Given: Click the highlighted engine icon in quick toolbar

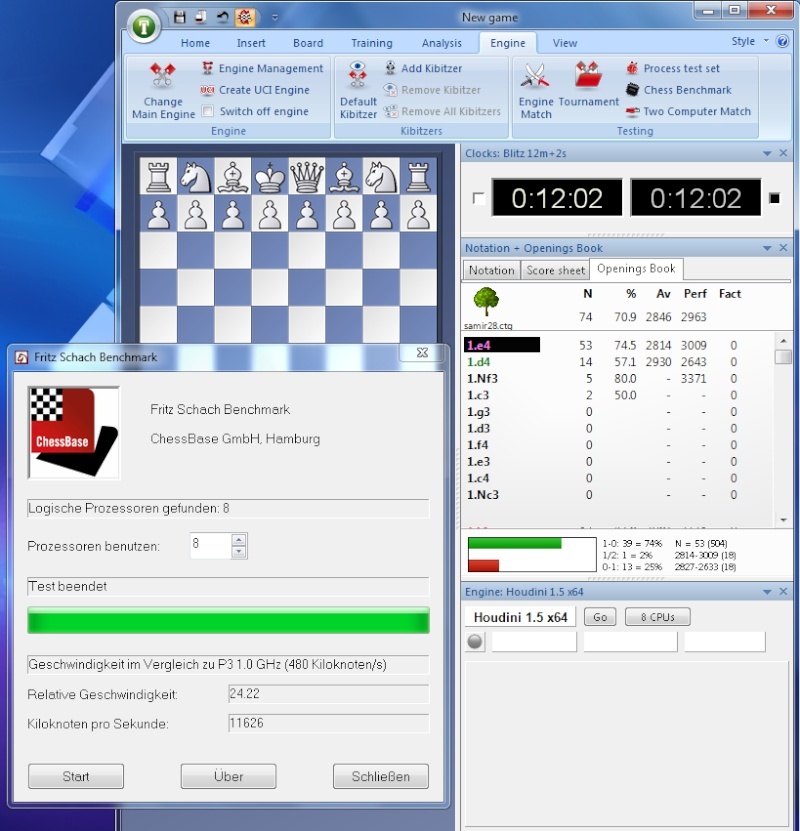Looking at the screenshot, I should click(244, 17).
